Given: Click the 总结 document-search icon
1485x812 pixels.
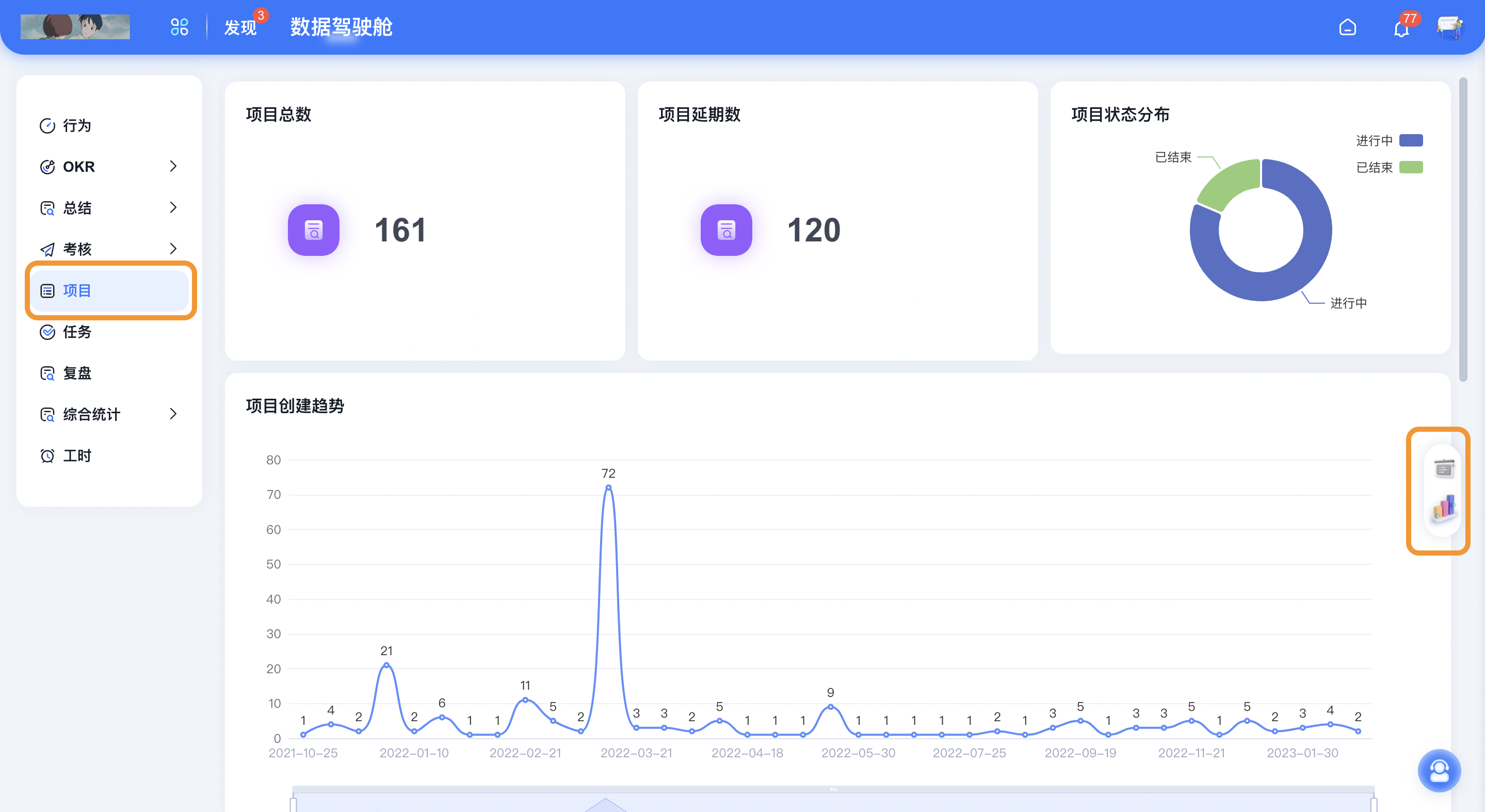Looking at the screenshot, I should (47, 208).
